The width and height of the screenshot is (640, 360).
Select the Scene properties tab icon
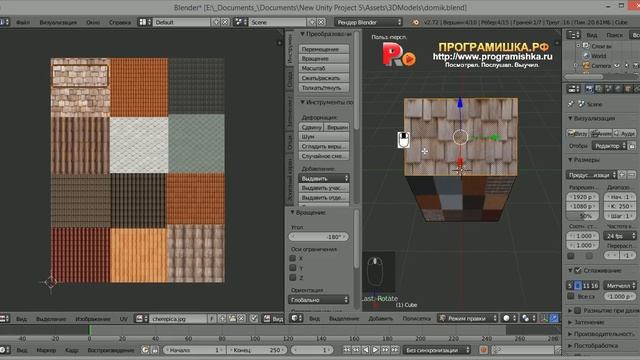coord(608,89)
